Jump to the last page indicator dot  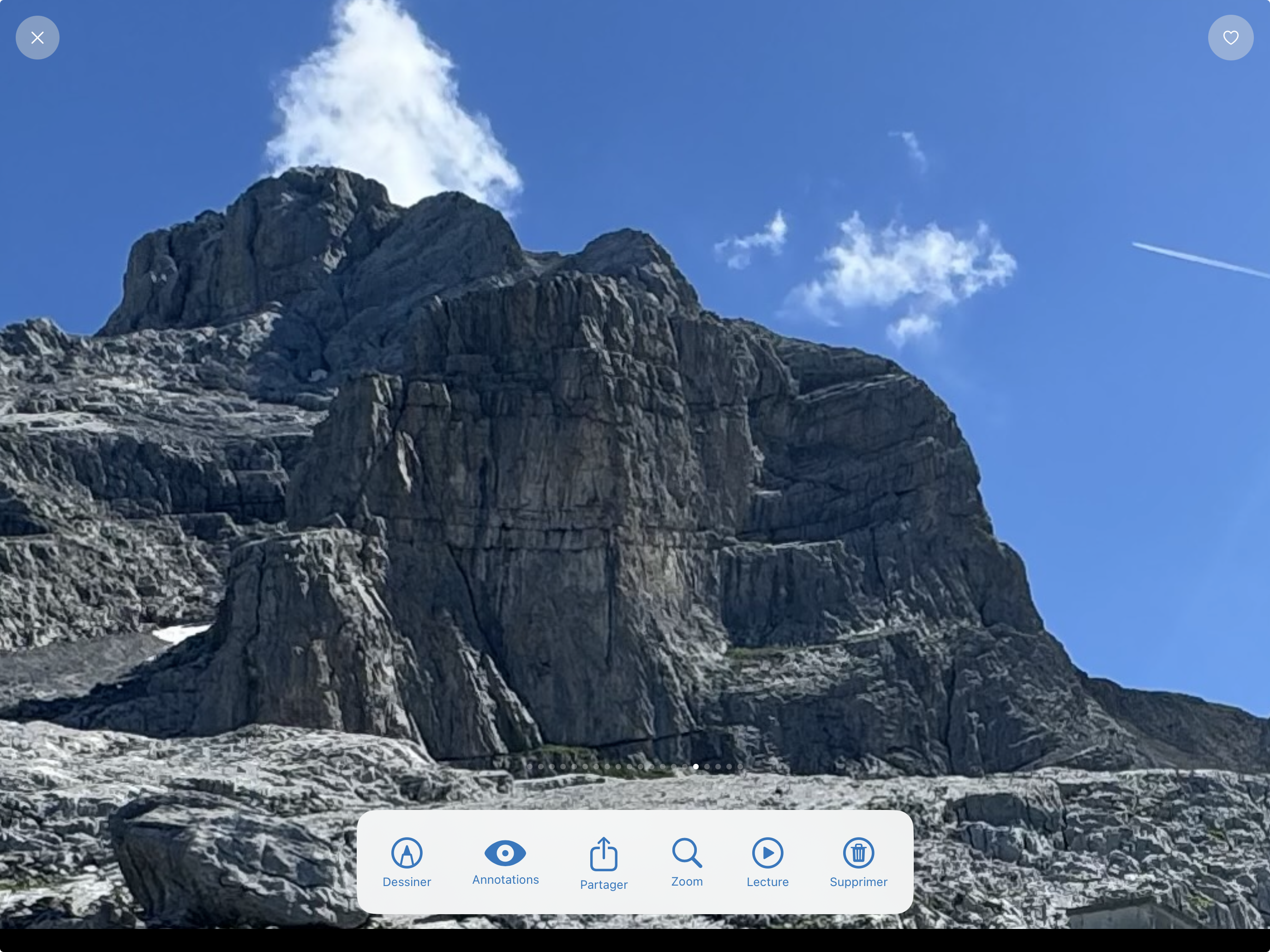pos(741,767)
